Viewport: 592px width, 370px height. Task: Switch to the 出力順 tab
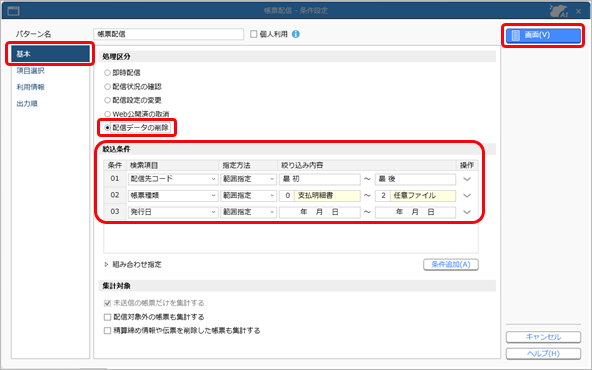pyautogui.click(x=27, y=103)
